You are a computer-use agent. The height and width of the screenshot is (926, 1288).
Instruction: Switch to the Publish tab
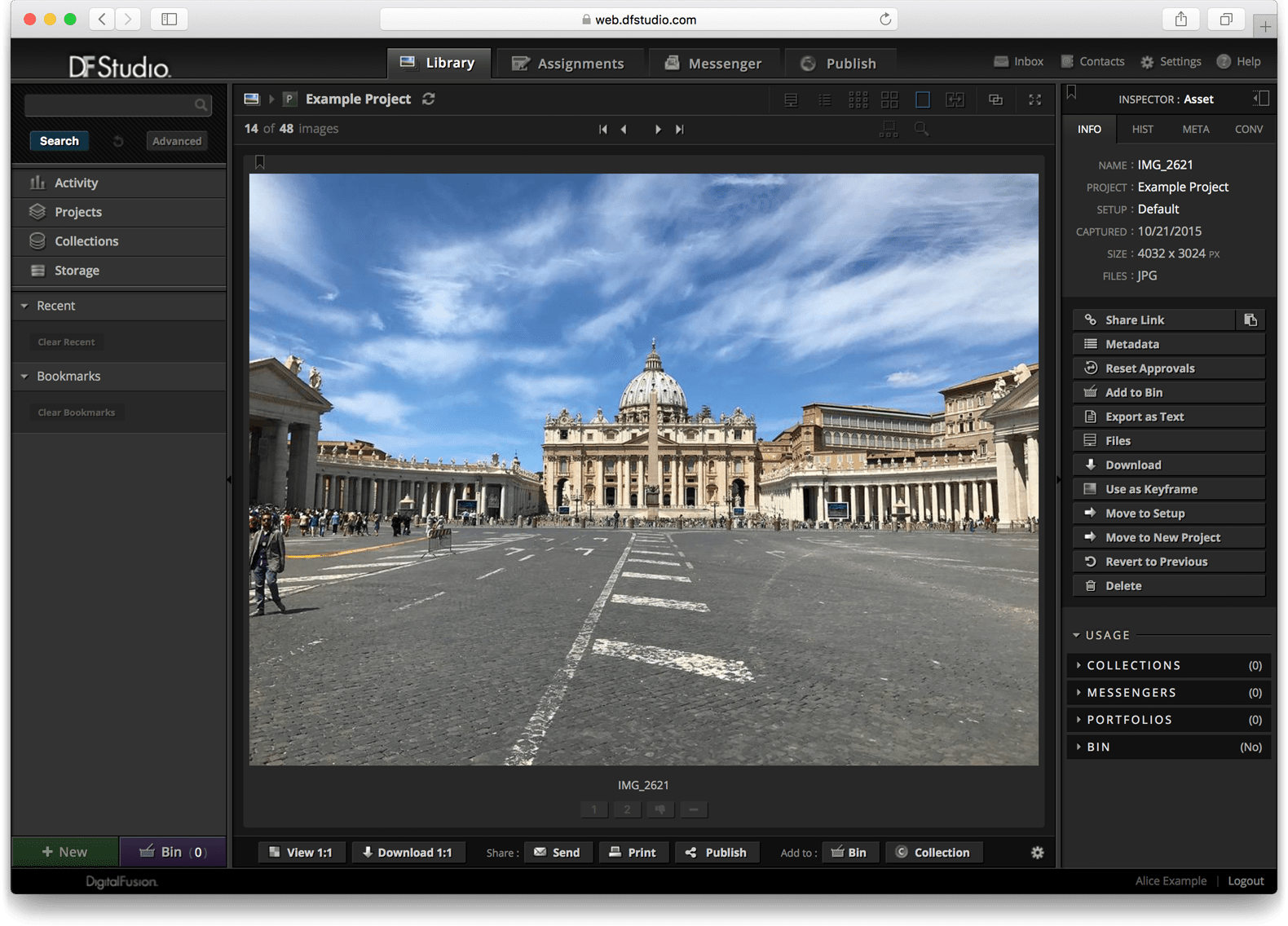tap(839, 63)
